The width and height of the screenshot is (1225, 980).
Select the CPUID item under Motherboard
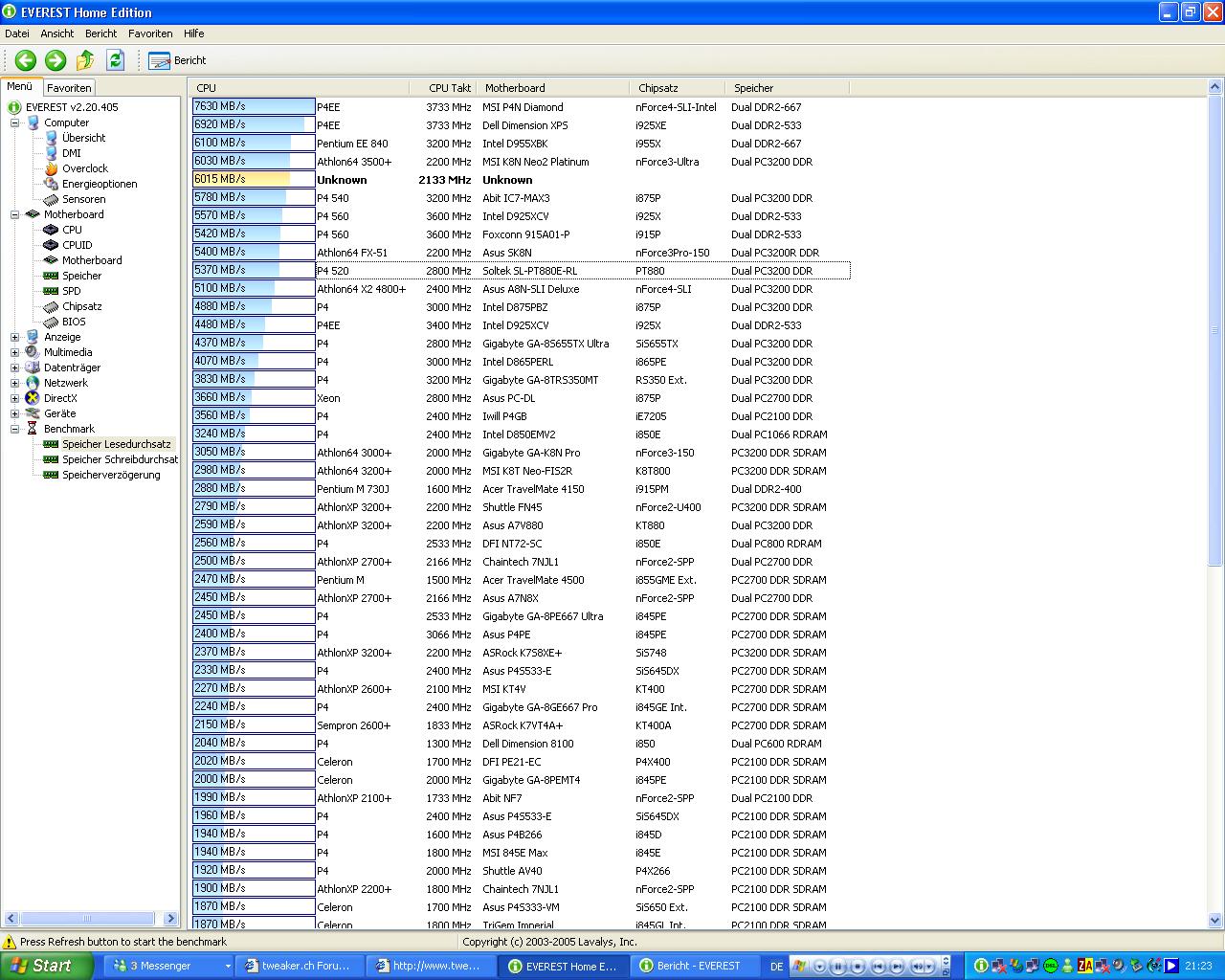(77, 245)
